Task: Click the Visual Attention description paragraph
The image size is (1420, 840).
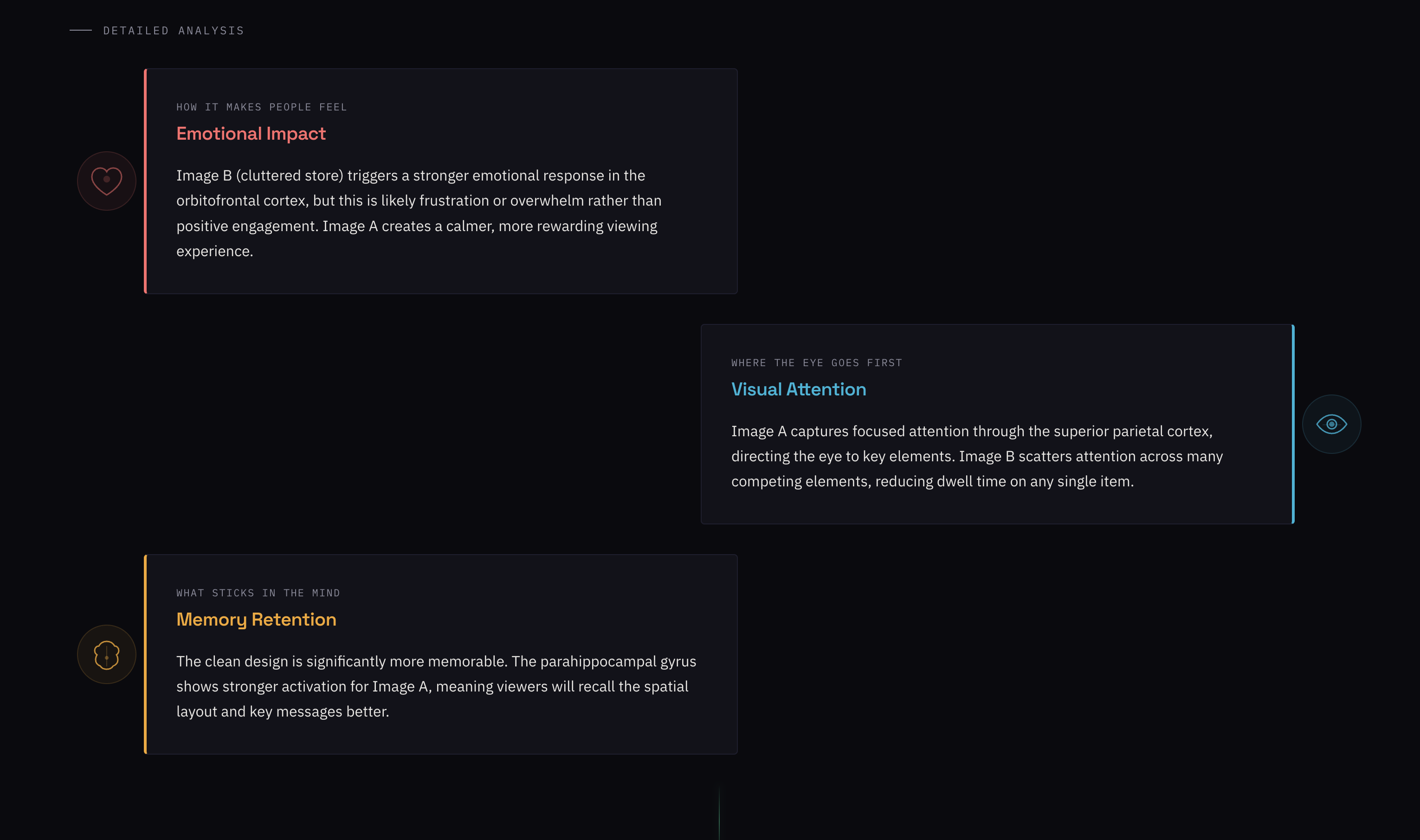Action: 977,456
